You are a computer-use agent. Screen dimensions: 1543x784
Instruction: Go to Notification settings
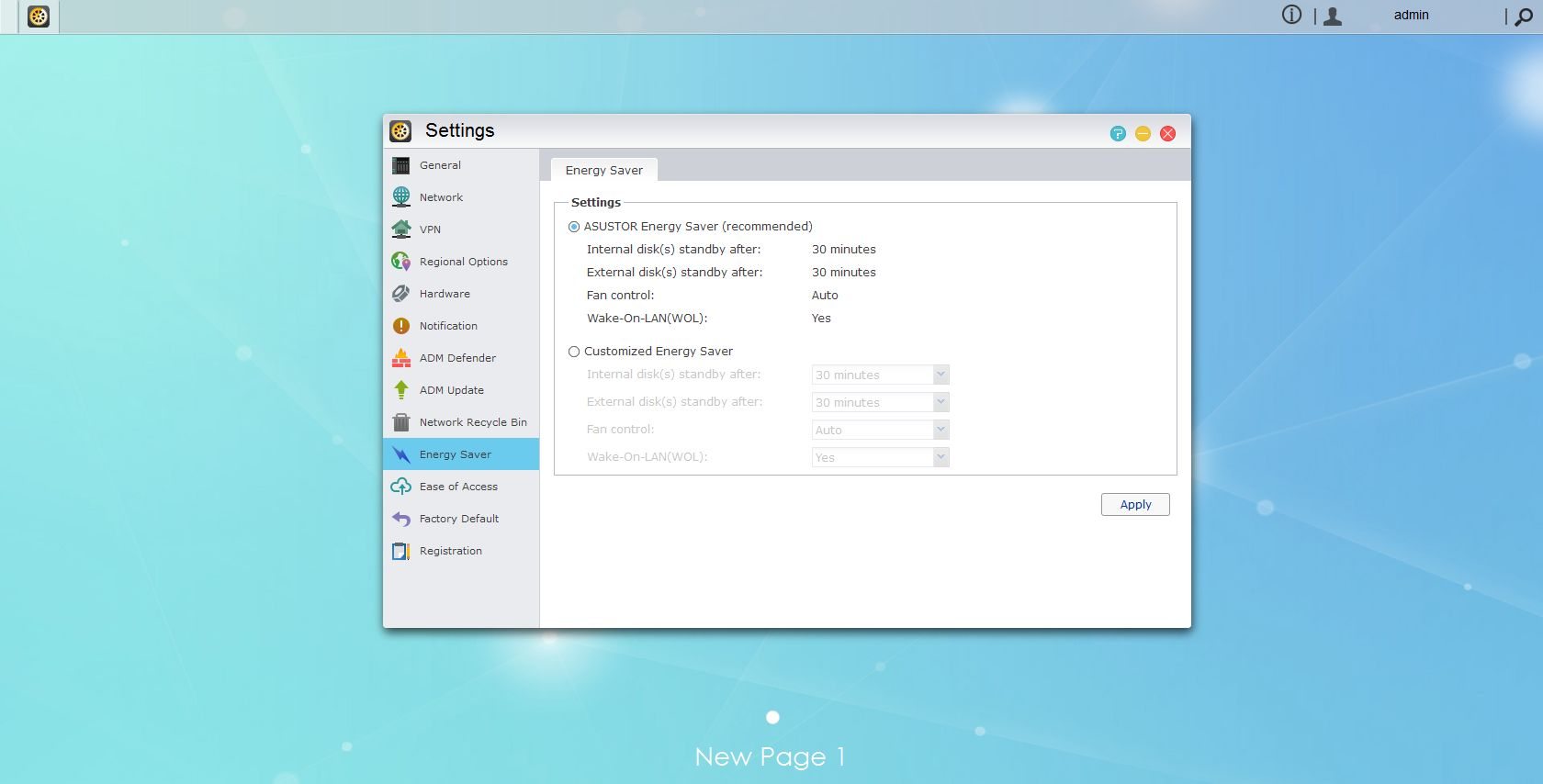[461, 326]
